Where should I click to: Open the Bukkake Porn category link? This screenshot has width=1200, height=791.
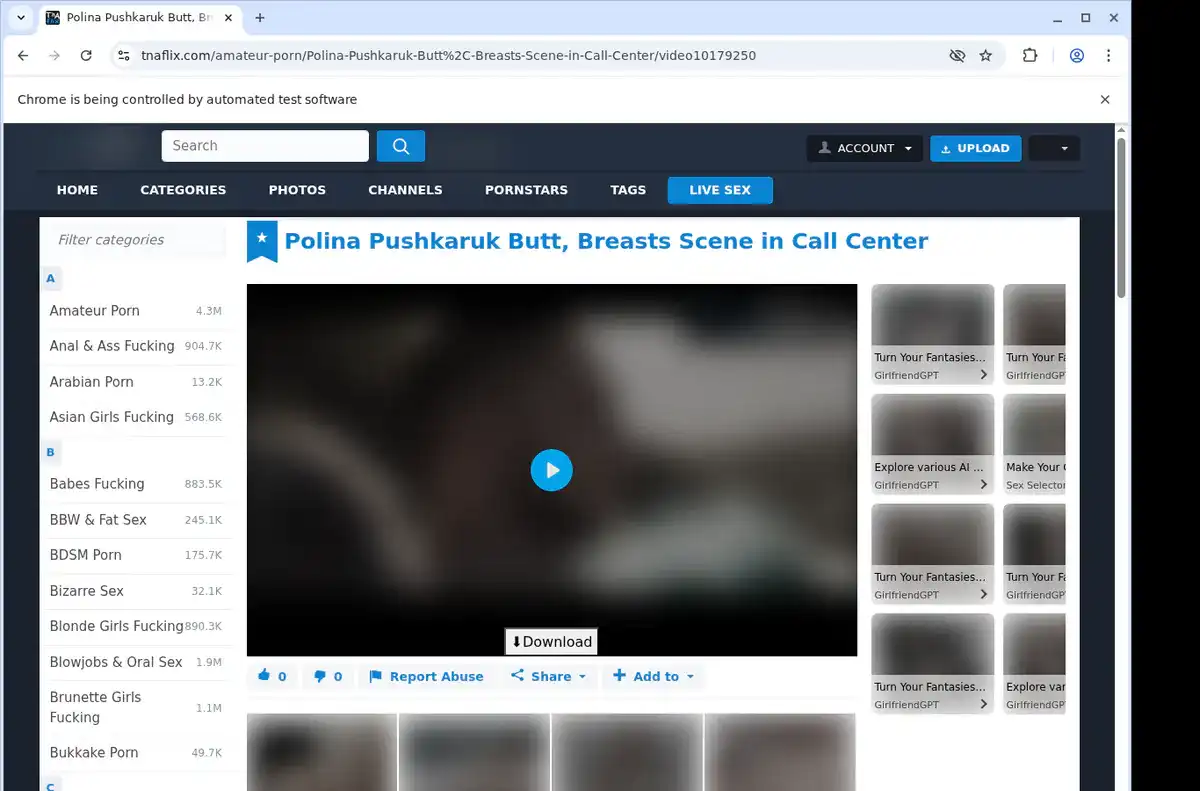click(94, 753)
